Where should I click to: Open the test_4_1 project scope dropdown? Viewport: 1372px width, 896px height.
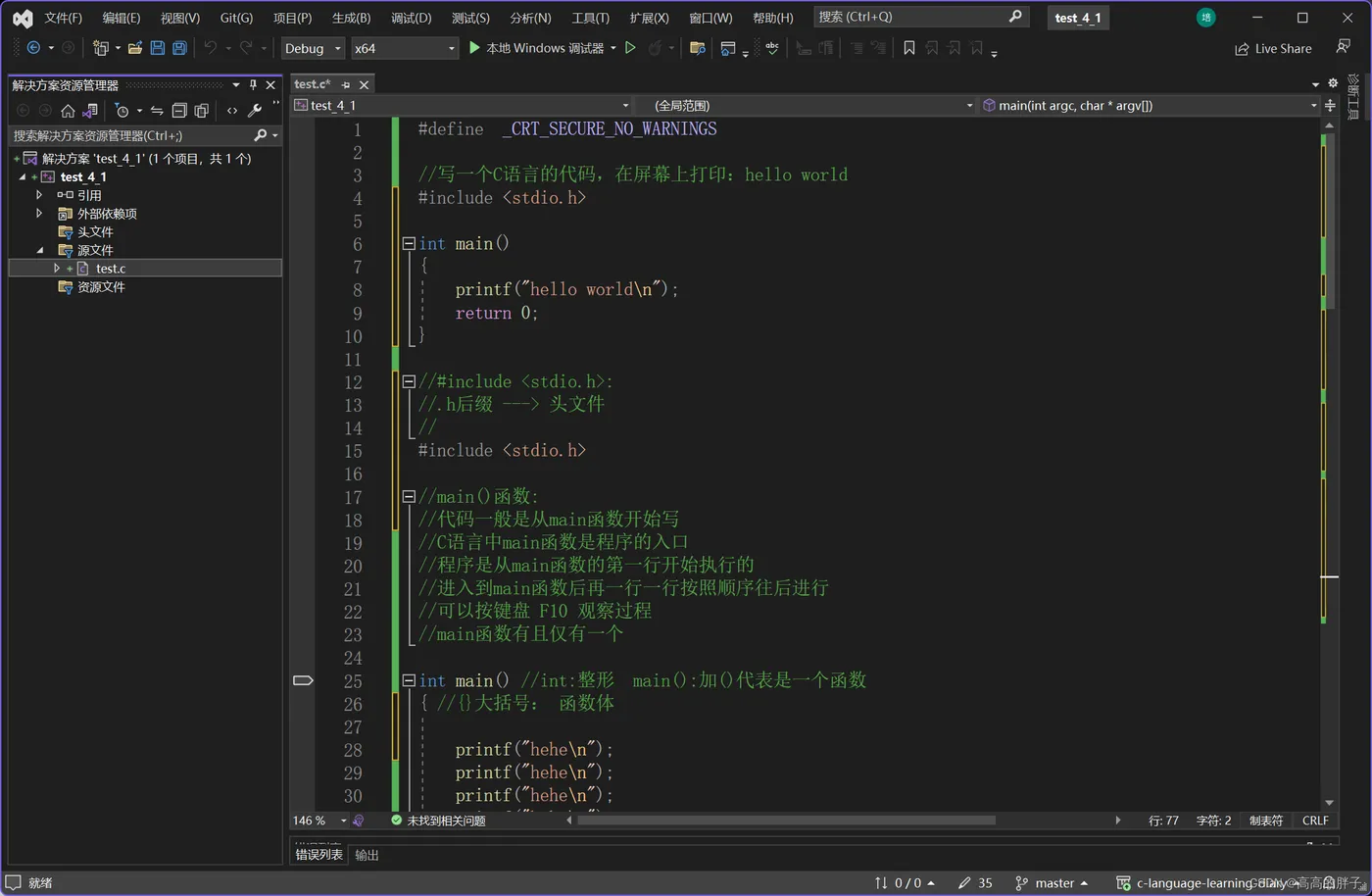(x=462, y=105)
